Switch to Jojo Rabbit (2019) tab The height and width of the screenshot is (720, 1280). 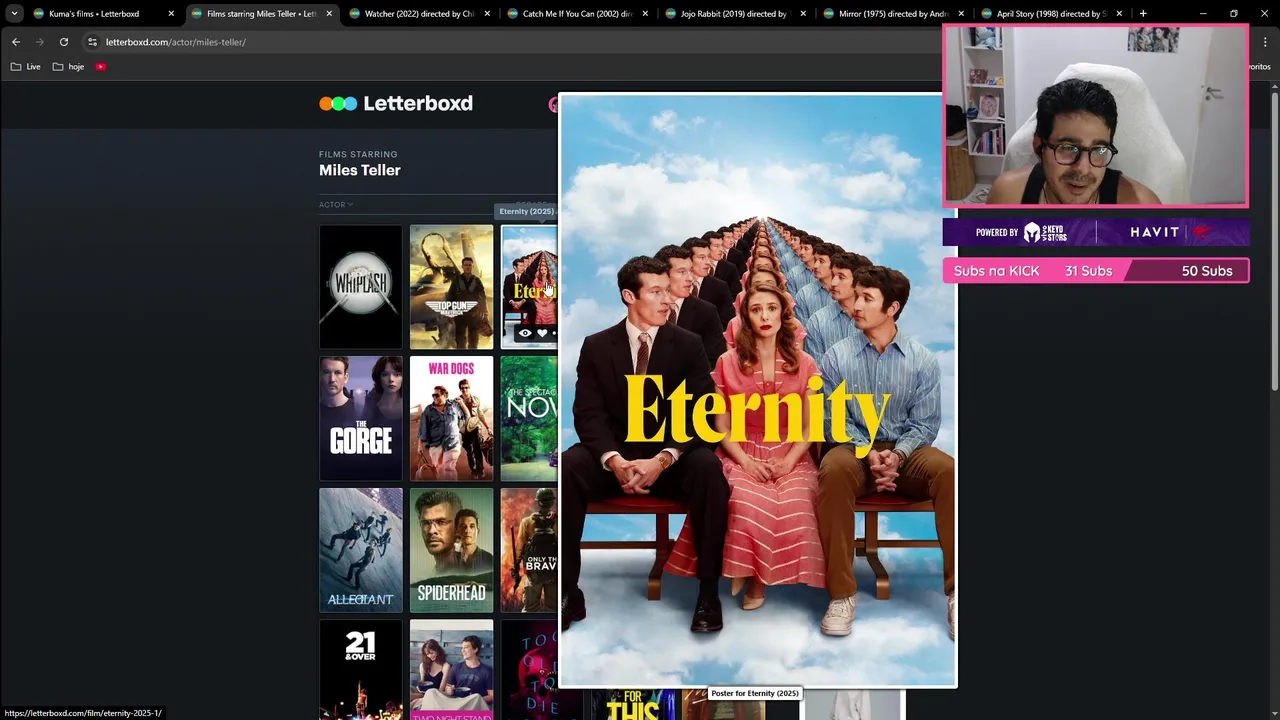734,14
